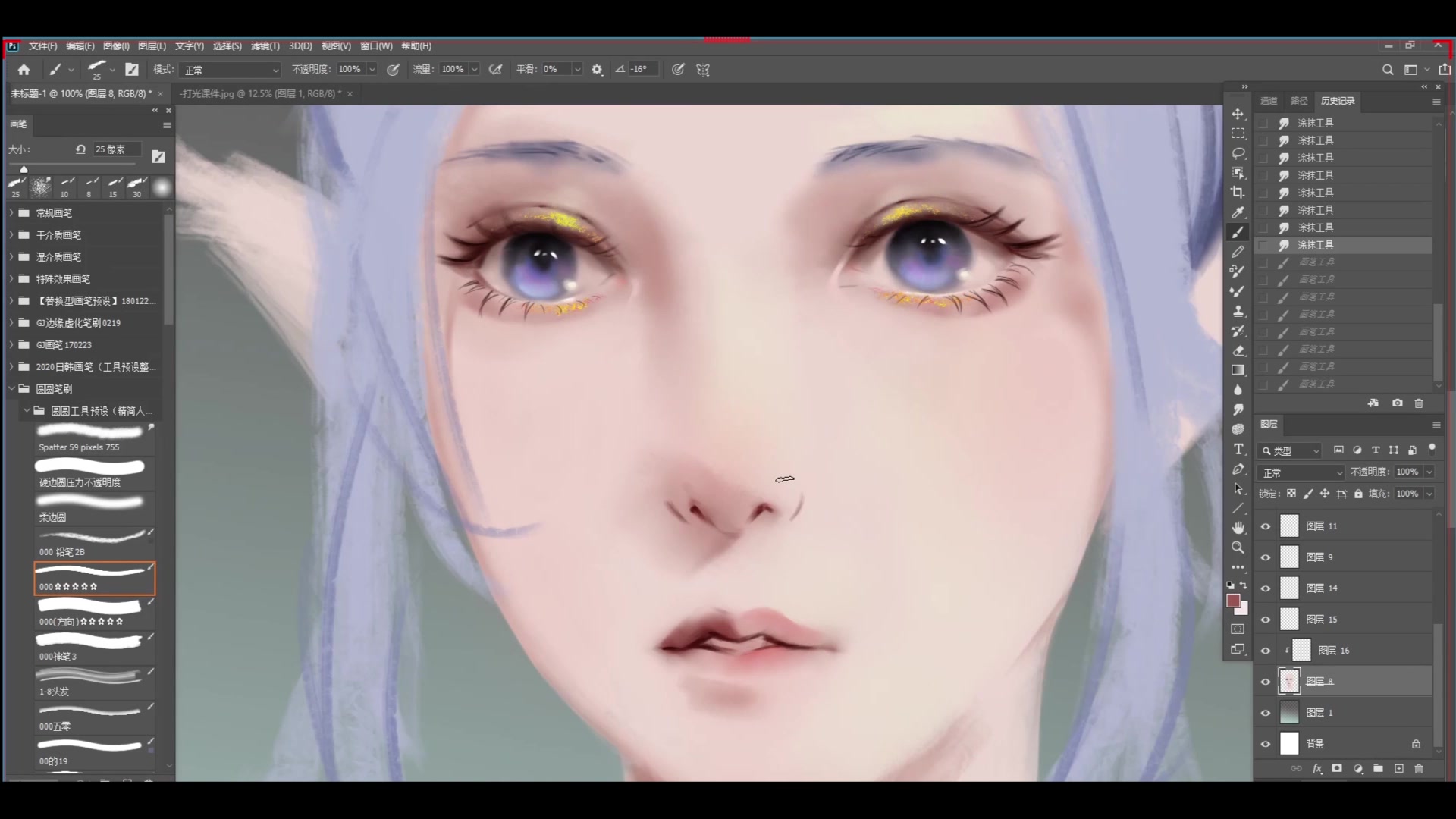The height and width of the screenshot is (819, 1456).
Task: Select the 柔边圆 brush preset
Action: pyautogui.click(x=94, y=507)
